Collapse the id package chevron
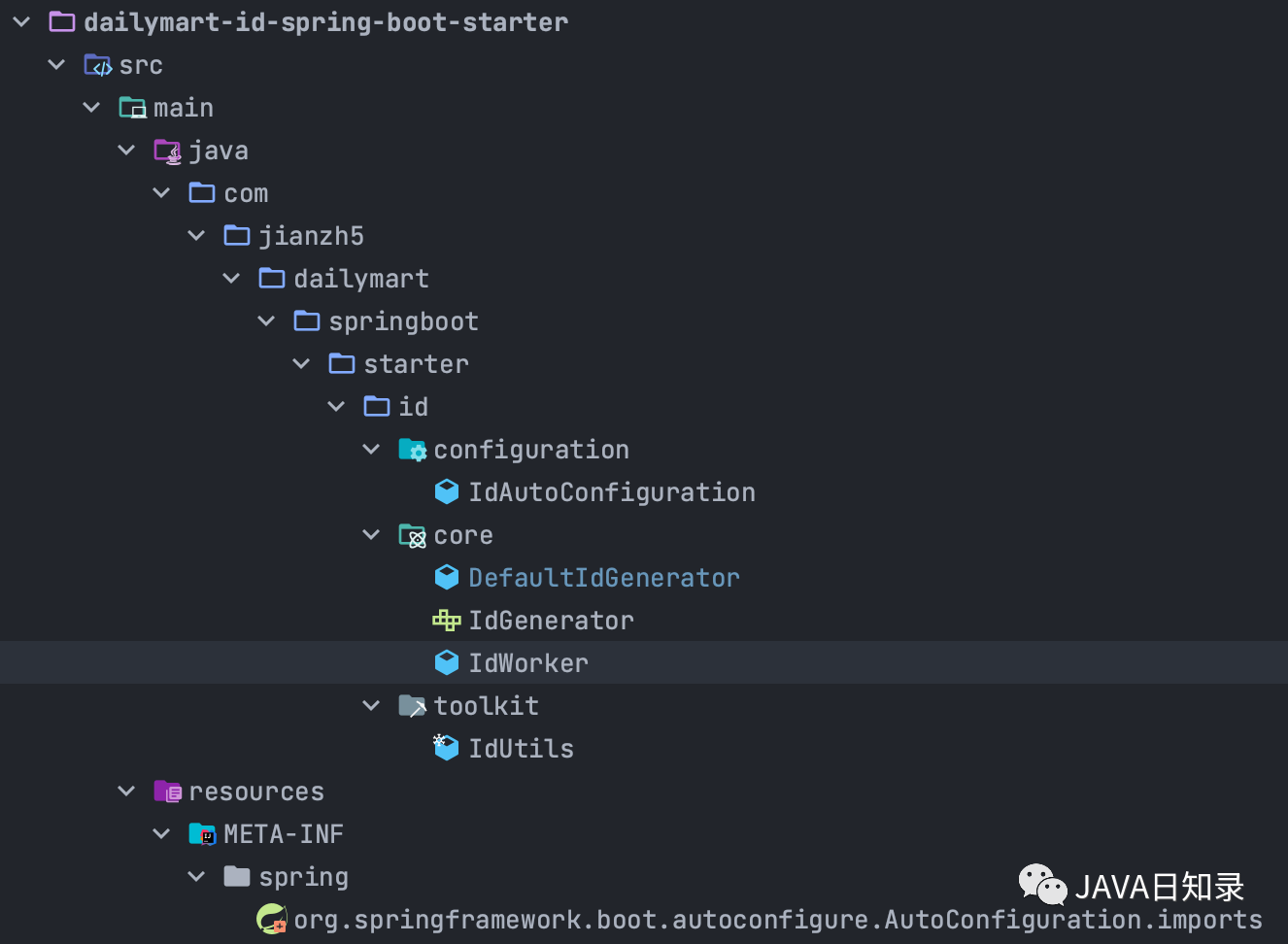 click(336, 407)
